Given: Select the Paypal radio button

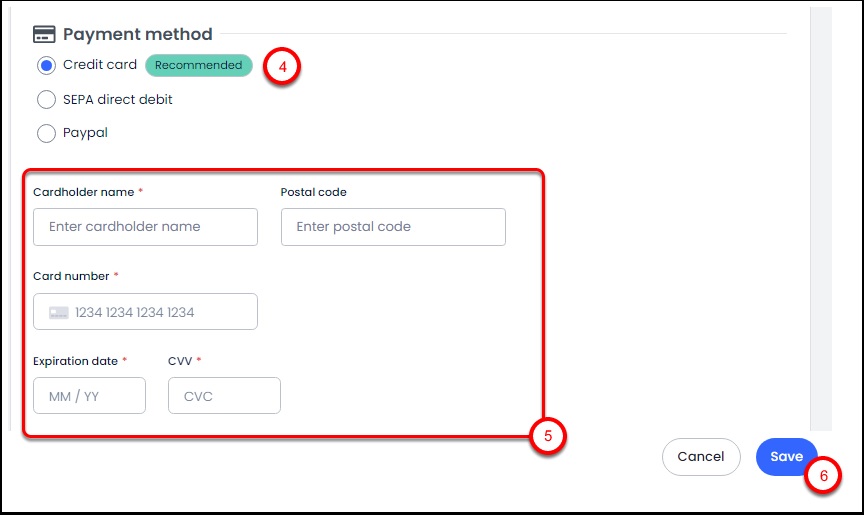Looking at the screenshot, I should click(x=46, y=133).
